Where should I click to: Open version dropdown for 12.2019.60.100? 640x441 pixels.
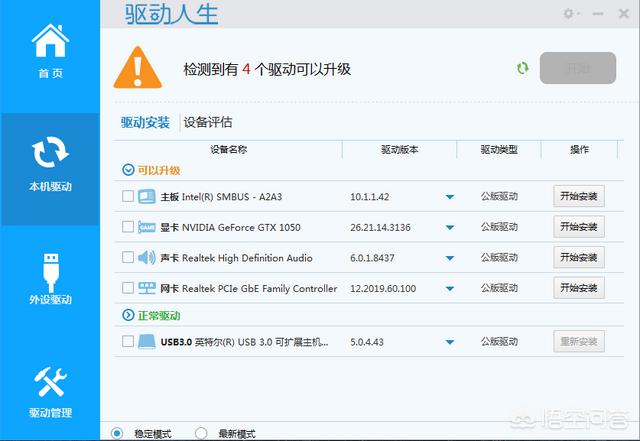coord(450,289)
